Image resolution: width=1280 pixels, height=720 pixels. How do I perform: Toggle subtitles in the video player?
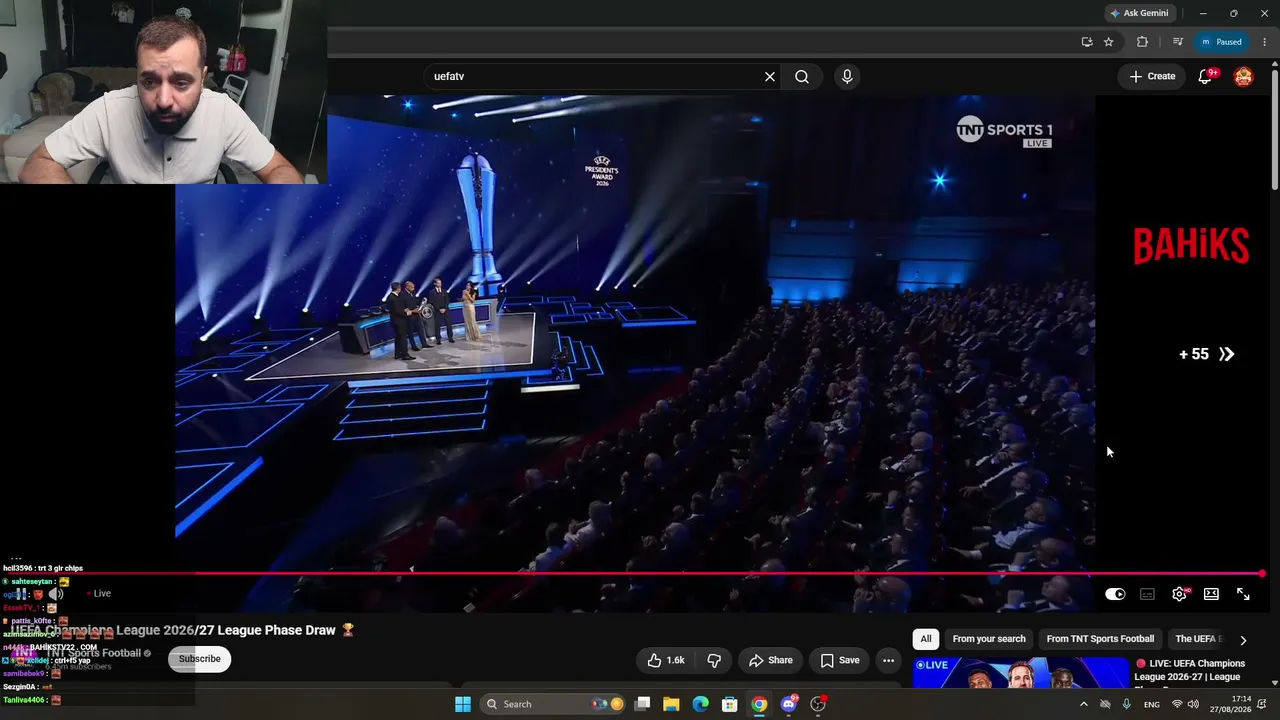[x=1147, y=594]
